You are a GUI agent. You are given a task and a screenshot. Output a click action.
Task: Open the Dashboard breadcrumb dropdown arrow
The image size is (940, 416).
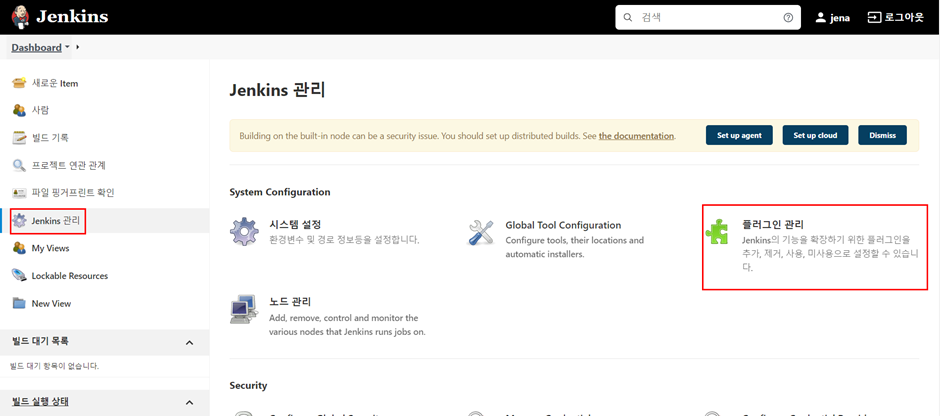click(x=67, y=47)
